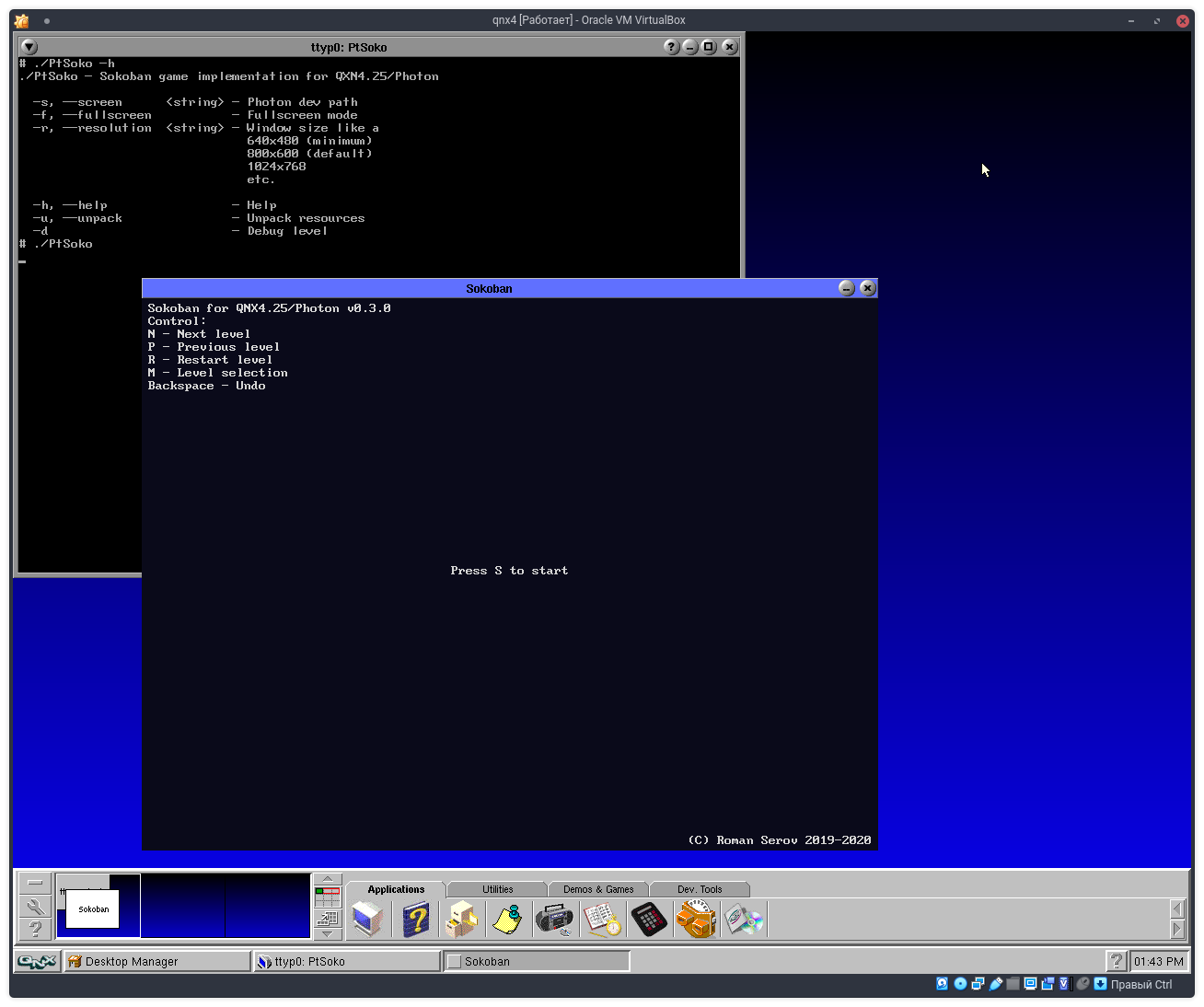The image size is (1204, 1007).
Task: Open the Helpviewer book icon with question mark
Action: tap(415, 919)
